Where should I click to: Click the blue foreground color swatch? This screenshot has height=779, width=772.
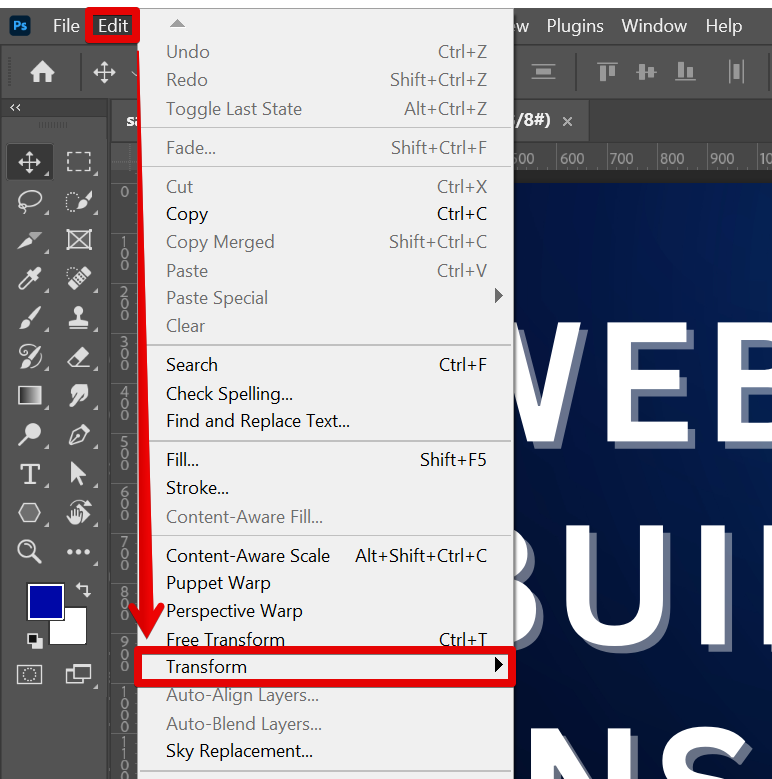click(x=46, y=602)
